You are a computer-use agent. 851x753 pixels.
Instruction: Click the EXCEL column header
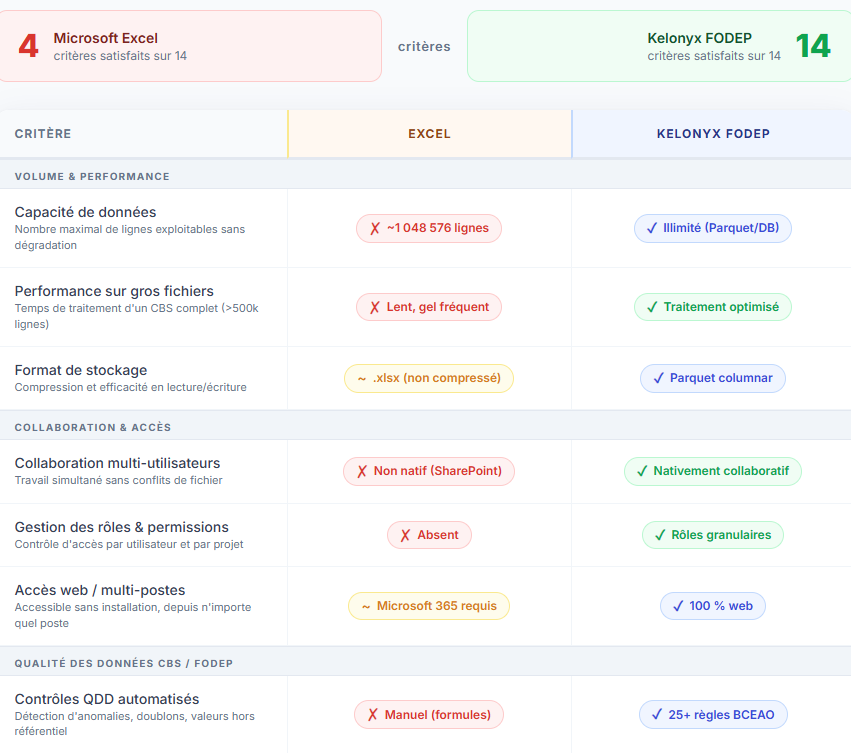coord(429,134)
